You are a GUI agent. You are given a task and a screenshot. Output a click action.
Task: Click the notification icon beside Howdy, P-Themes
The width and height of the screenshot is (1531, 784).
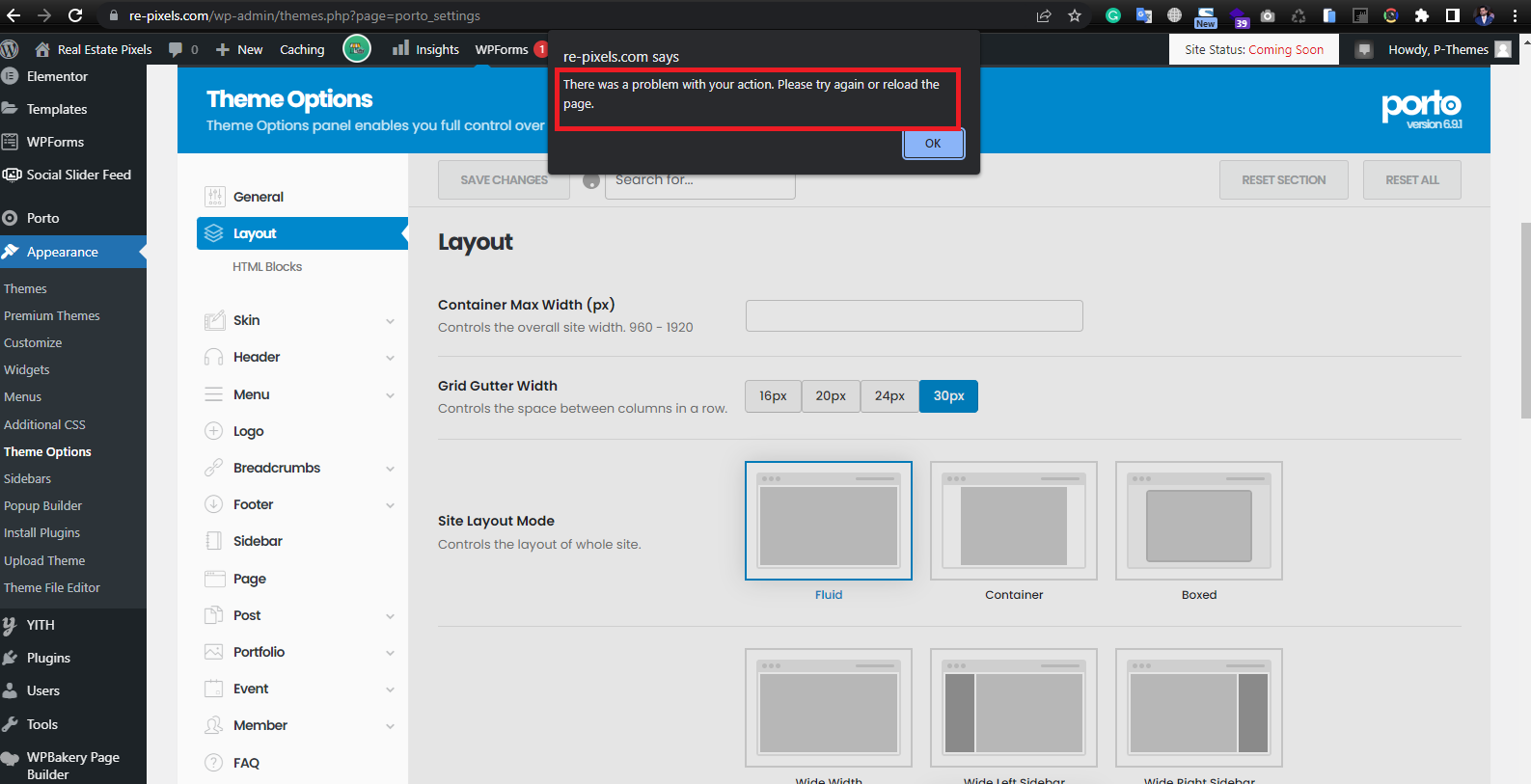[x=1364, y=50]
